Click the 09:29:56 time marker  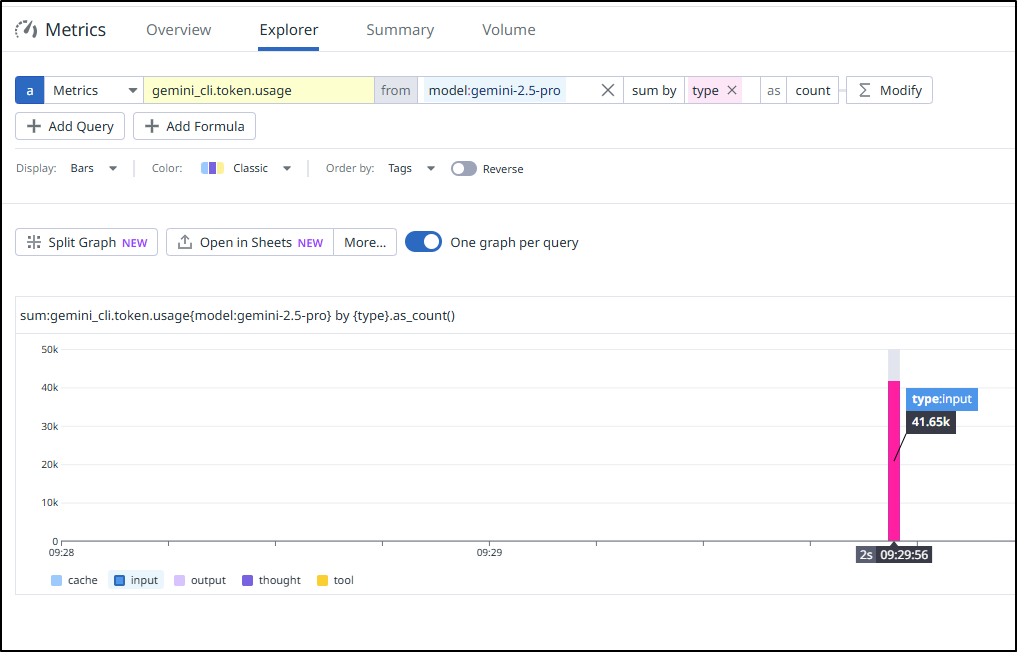(x=904, y=555)
